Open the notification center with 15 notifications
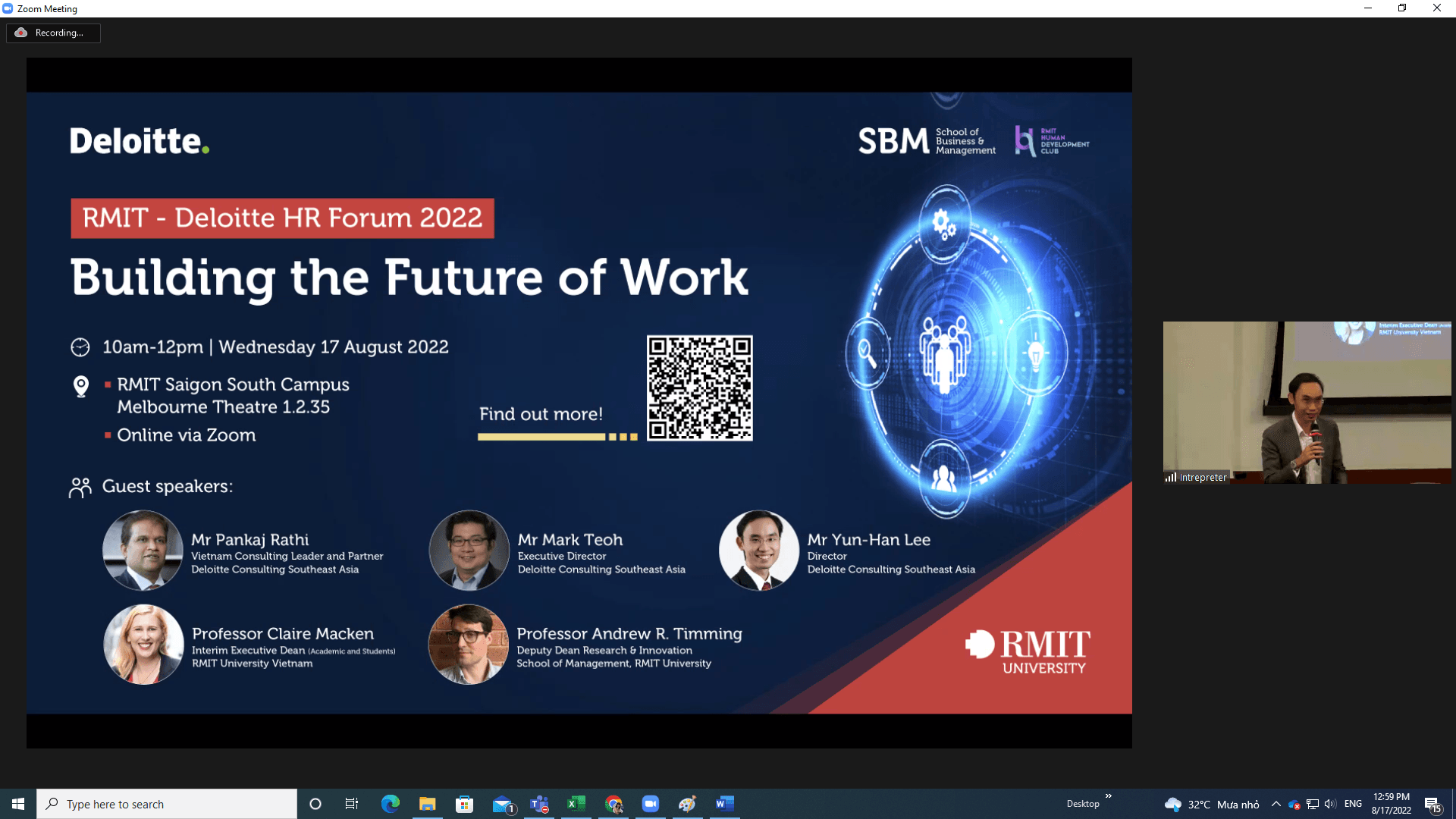The image size is (1456, 819). pos(1432,805)
